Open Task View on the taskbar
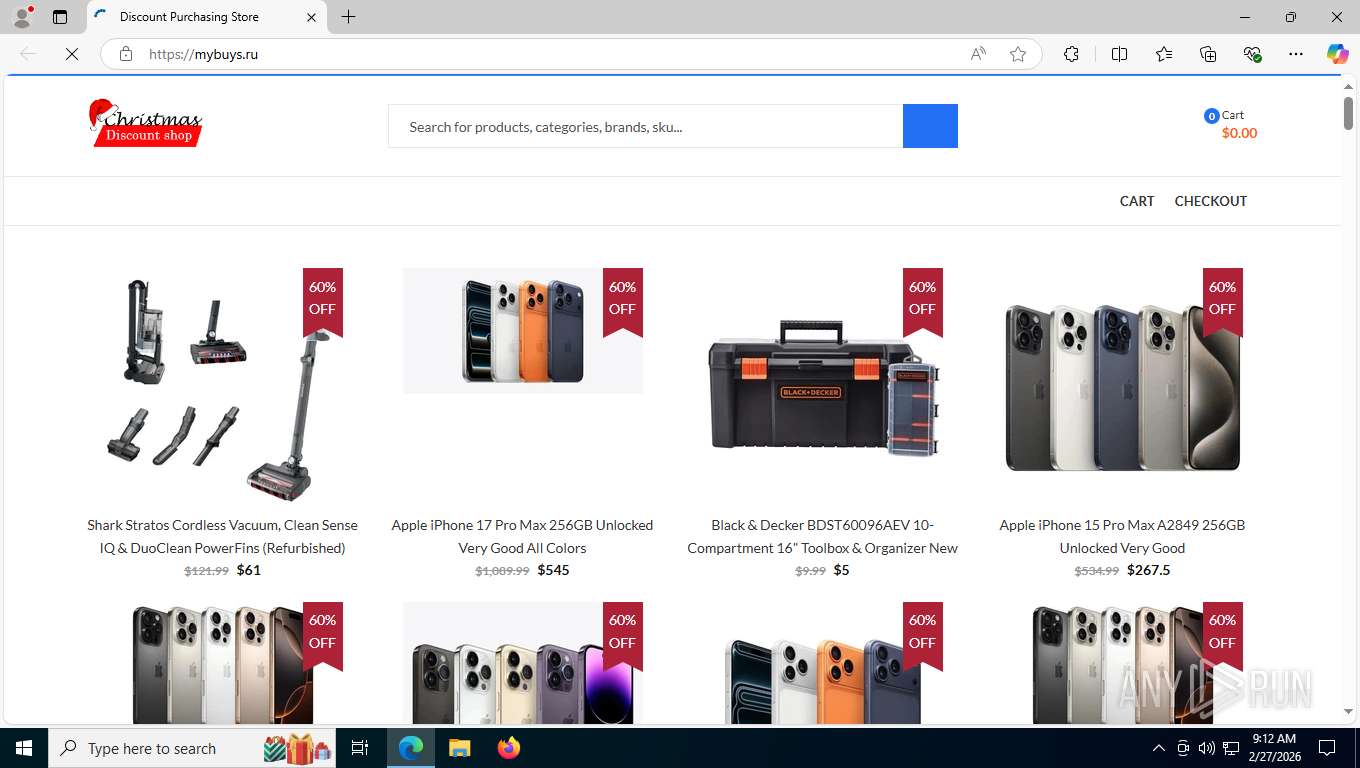Image resolution: width=1360 pixels, height=768 pixels. click(360, 748)
